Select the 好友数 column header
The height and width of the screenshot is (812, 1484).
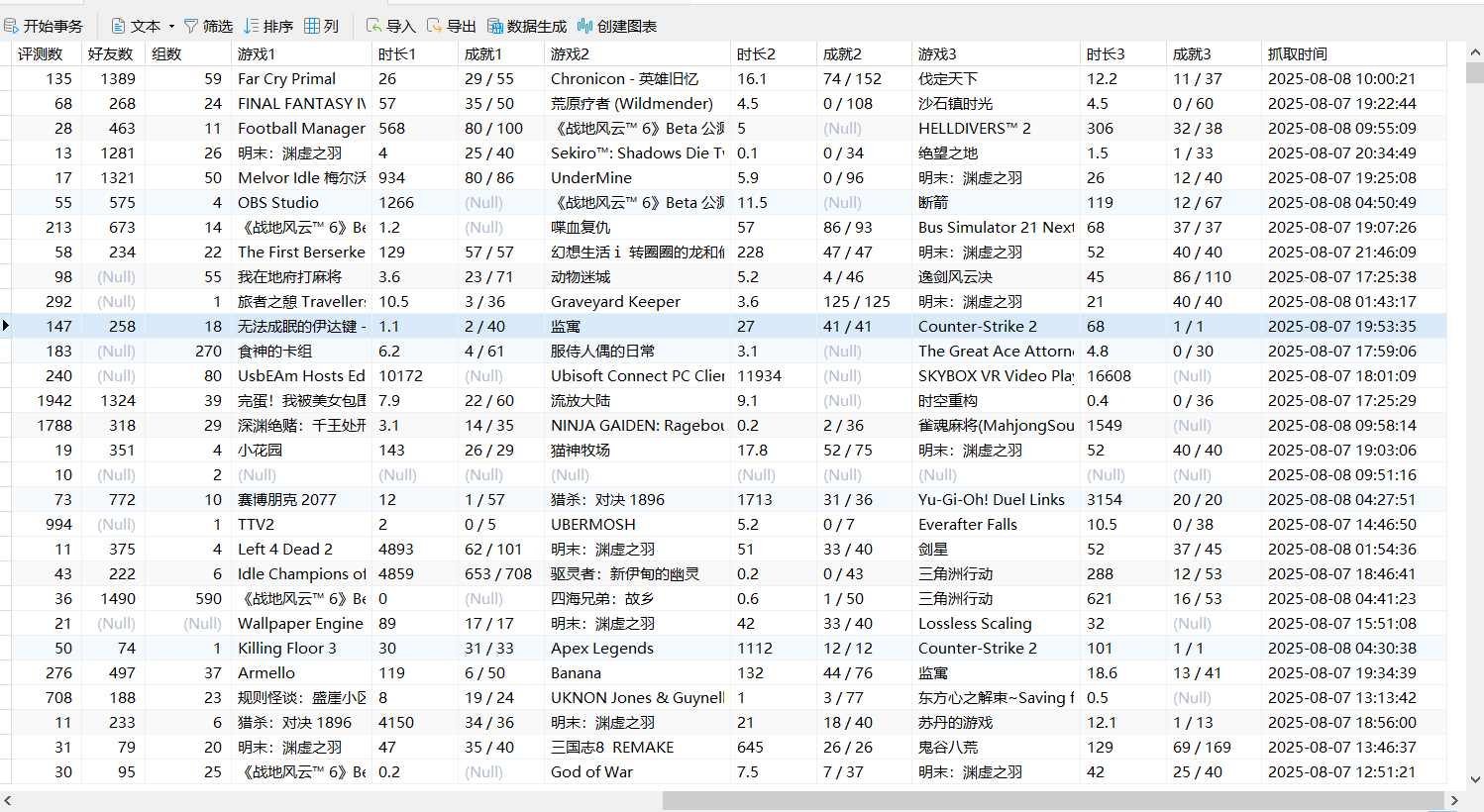coord(109,53)
